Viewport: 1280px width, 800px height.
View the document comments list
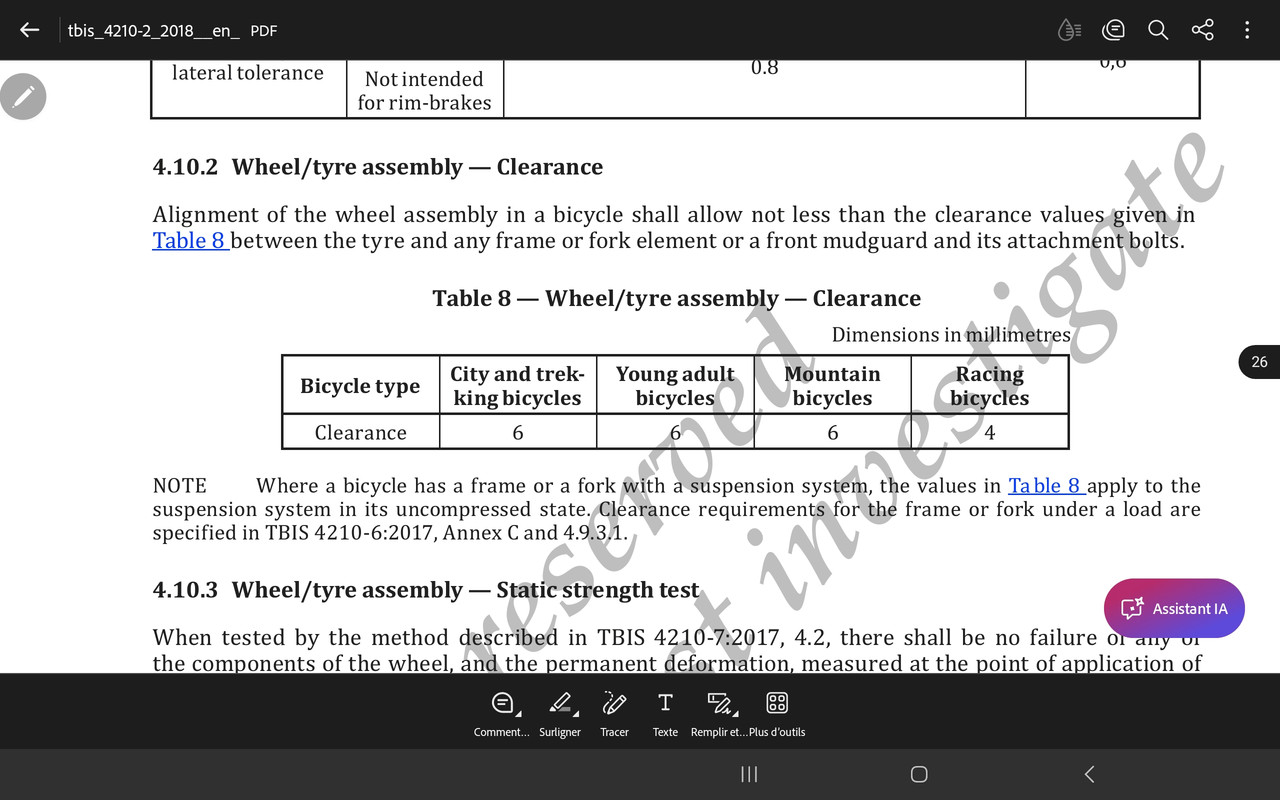(x=1113, y=29)
